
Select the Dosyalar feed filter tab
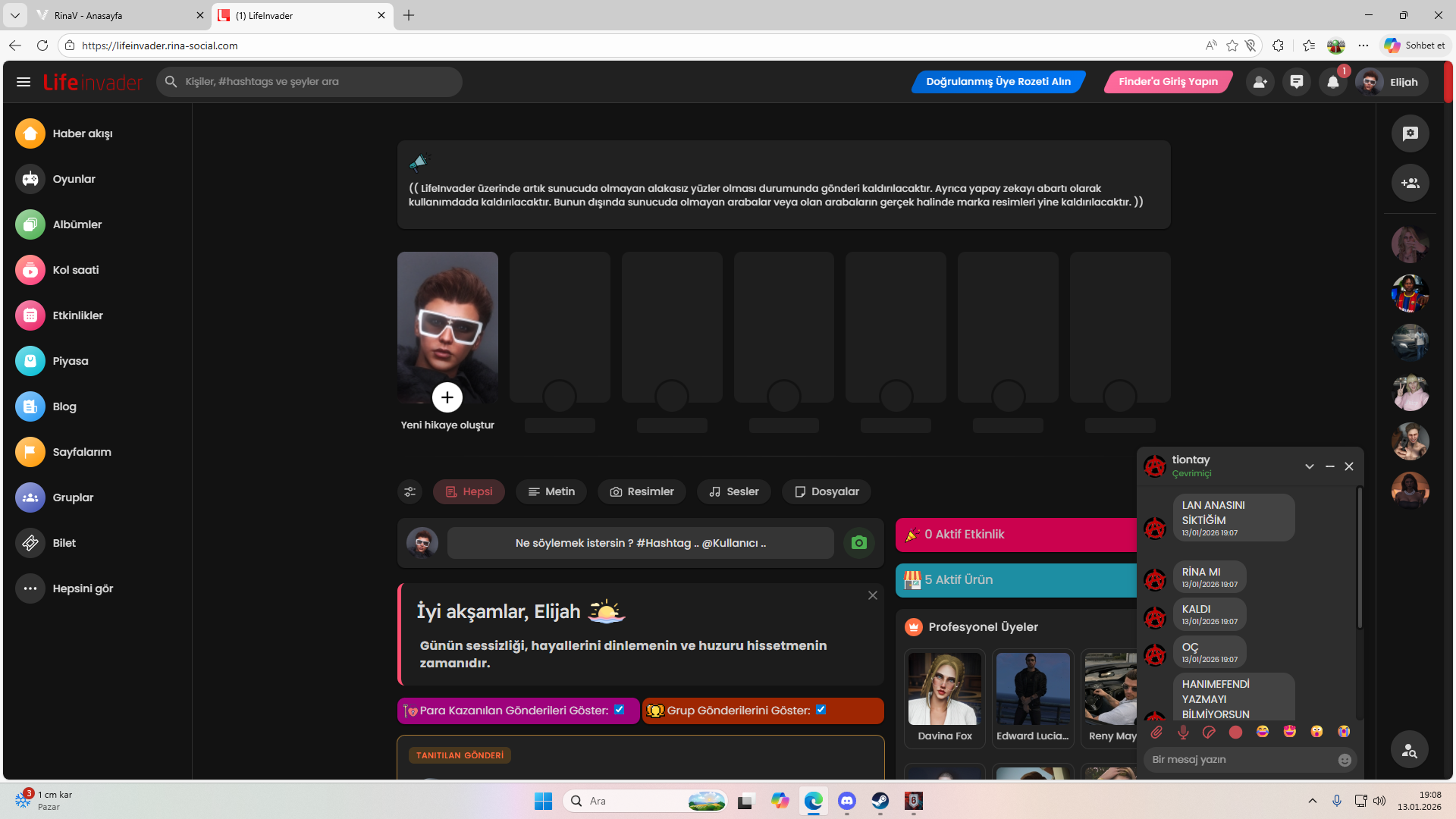[827, 491]
